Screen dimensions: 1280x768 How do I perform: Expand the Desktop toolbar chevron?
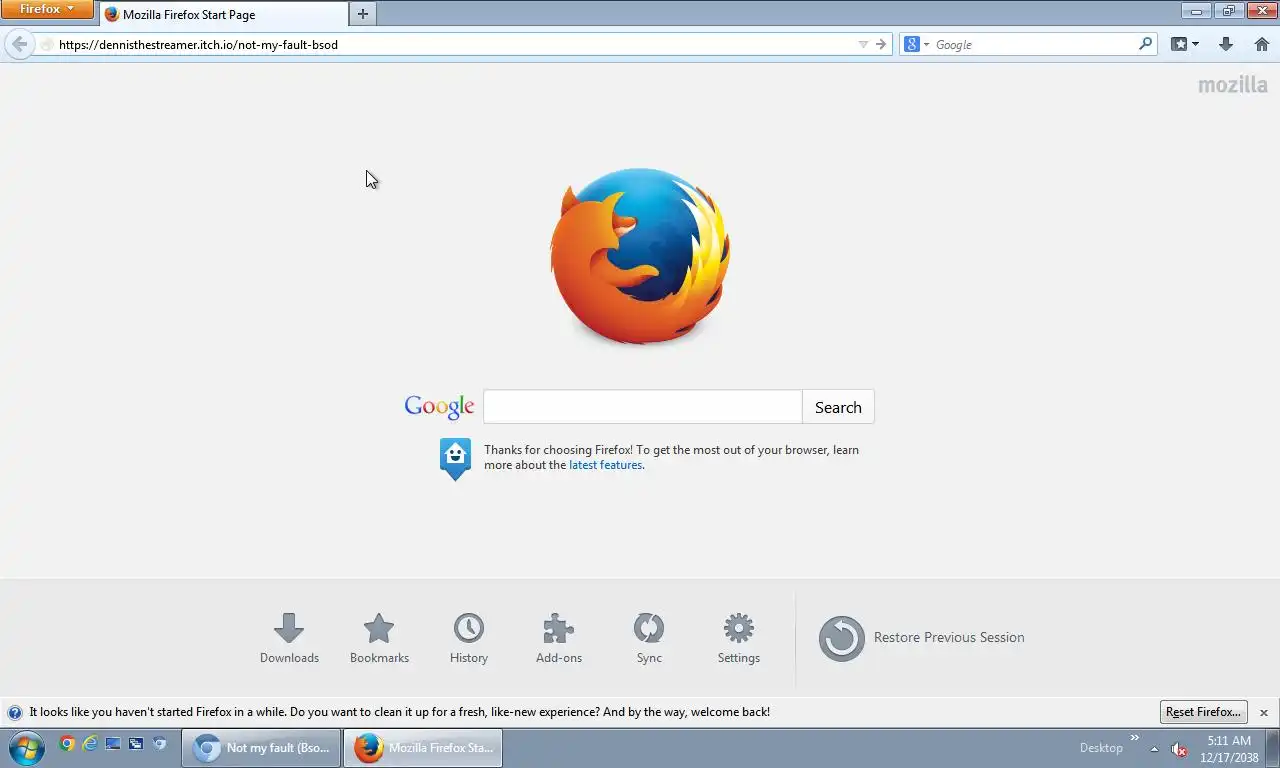pos(1135,739)
